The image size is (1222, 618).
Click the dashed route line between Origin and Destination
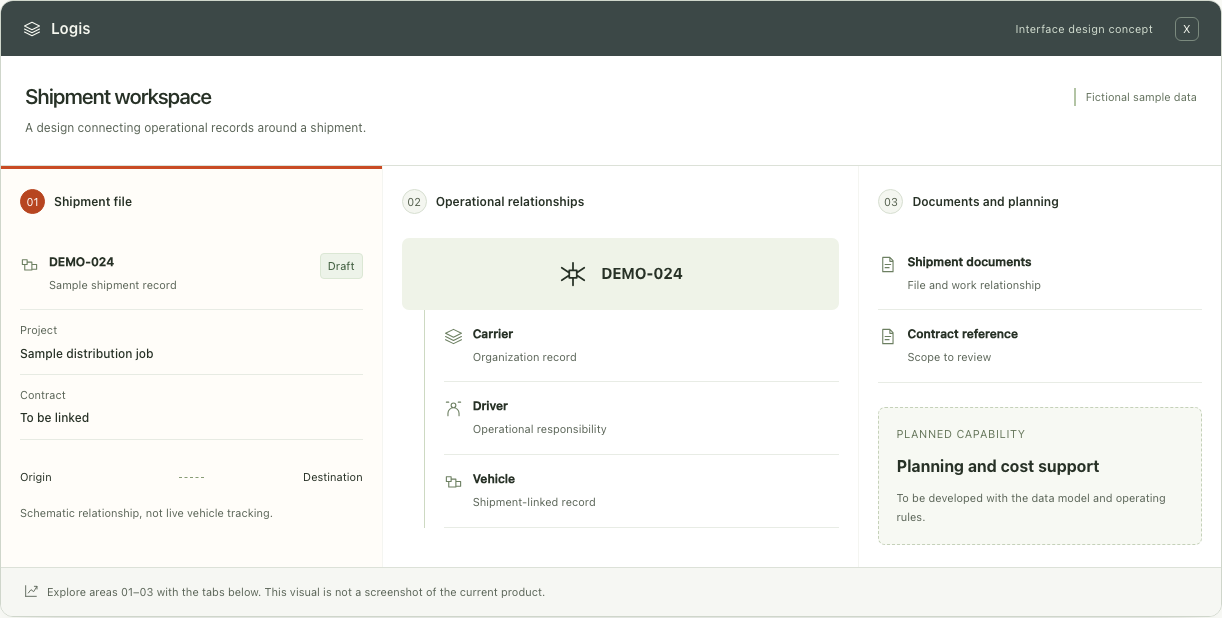click(191, 478)
